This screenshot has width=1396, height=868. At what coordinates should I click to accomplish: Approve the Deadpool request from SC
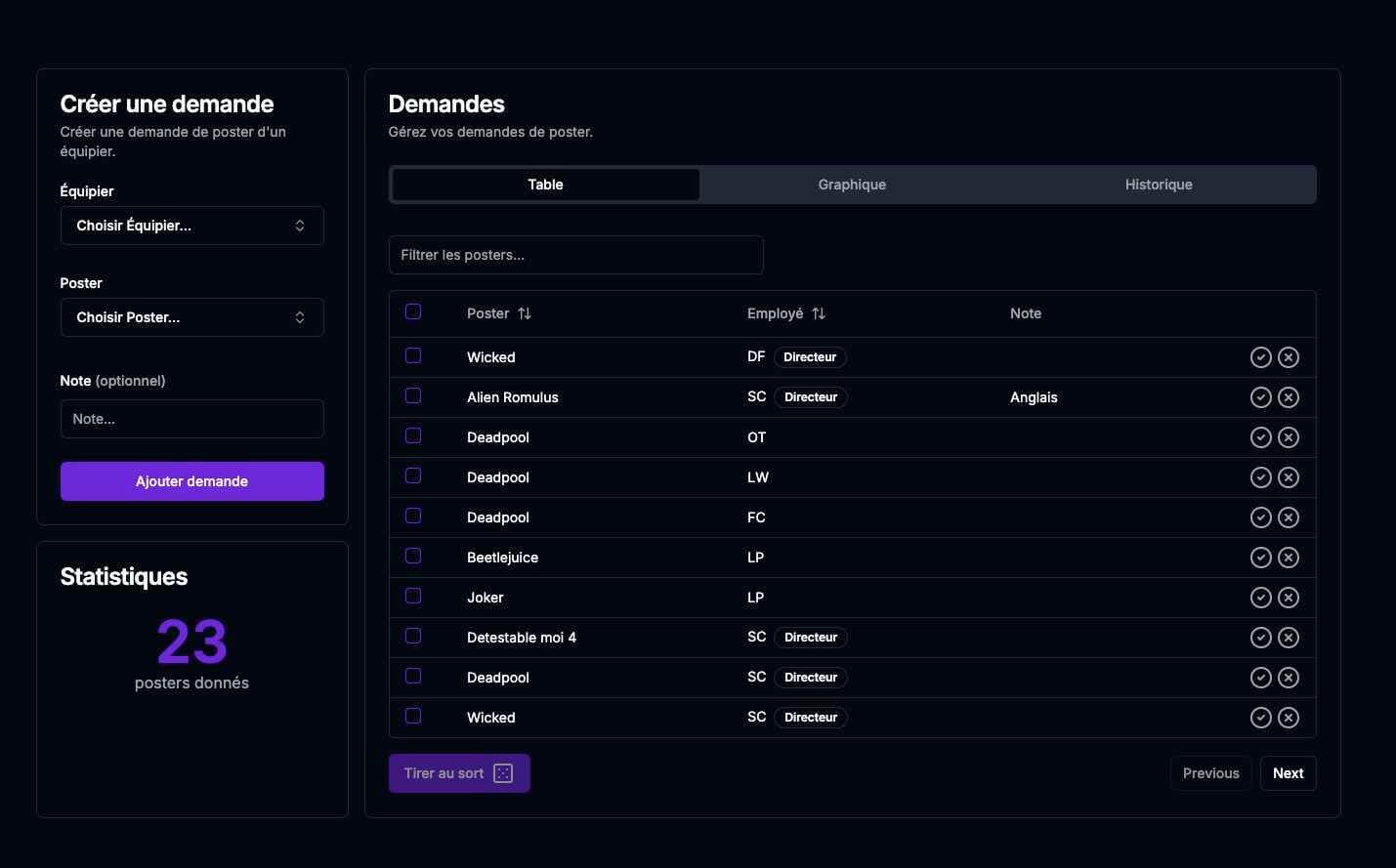[x=1261, y=678]
